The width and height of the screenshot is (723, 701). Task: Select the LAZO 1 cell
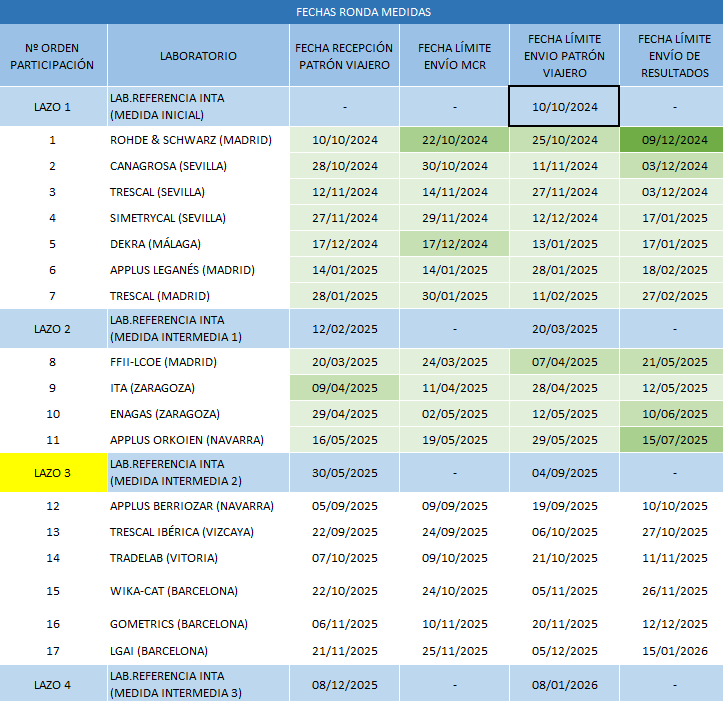pos(53,107)
